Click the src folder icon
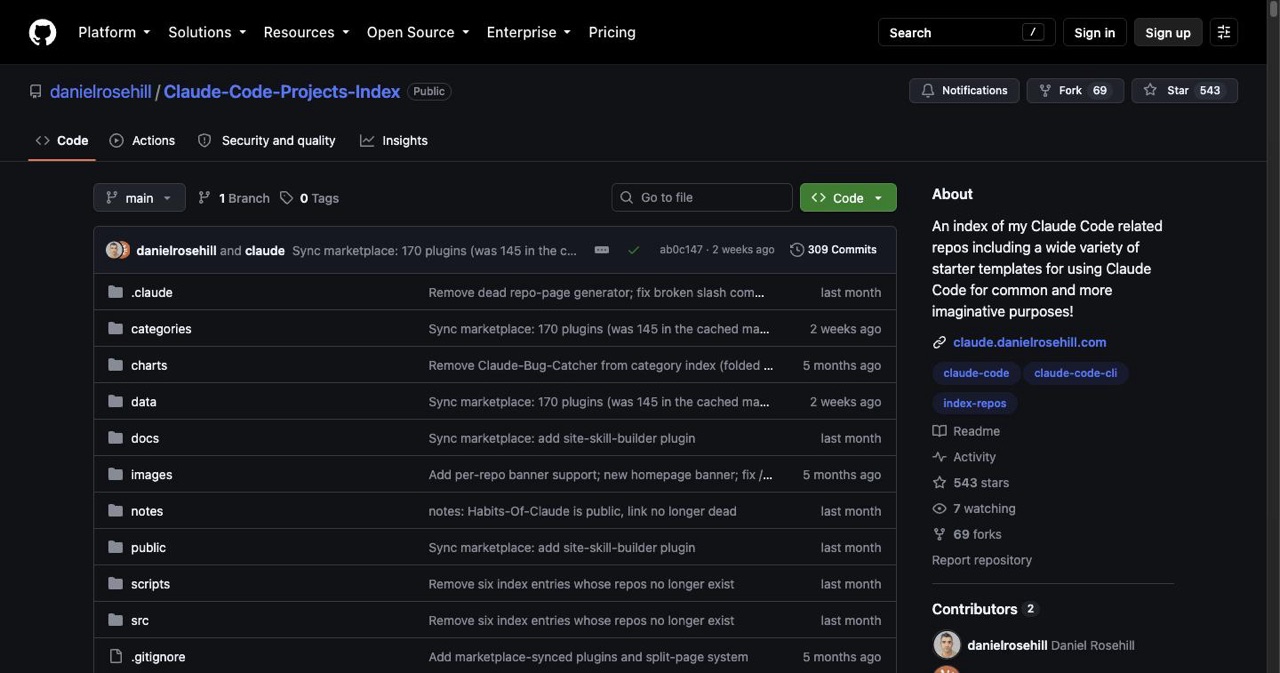Viewport: 1280px width, 673px height. [x=115, y=620]
